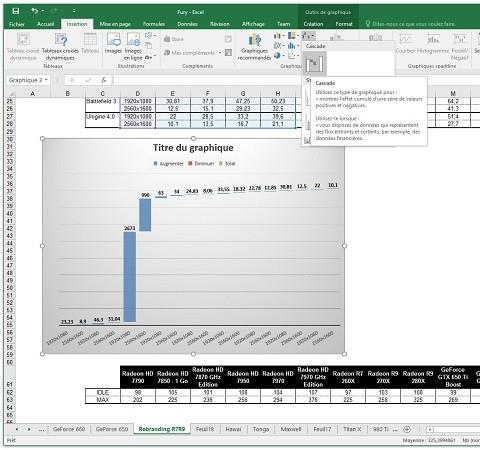The width and height of the screenshot is (480, 450).
Task: Select column M header
Action: pyautogui.click(x=453, y=93)
